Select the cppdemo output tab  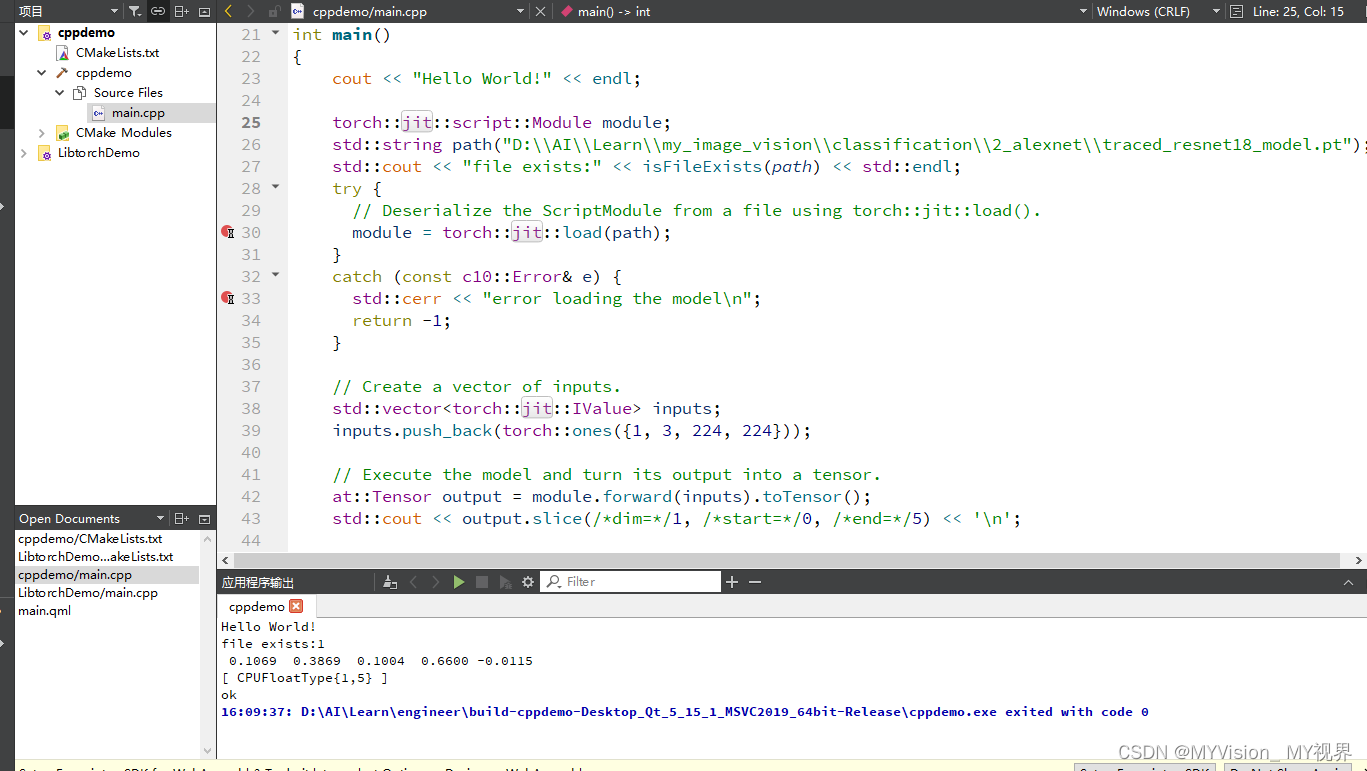tap(256, 606)
